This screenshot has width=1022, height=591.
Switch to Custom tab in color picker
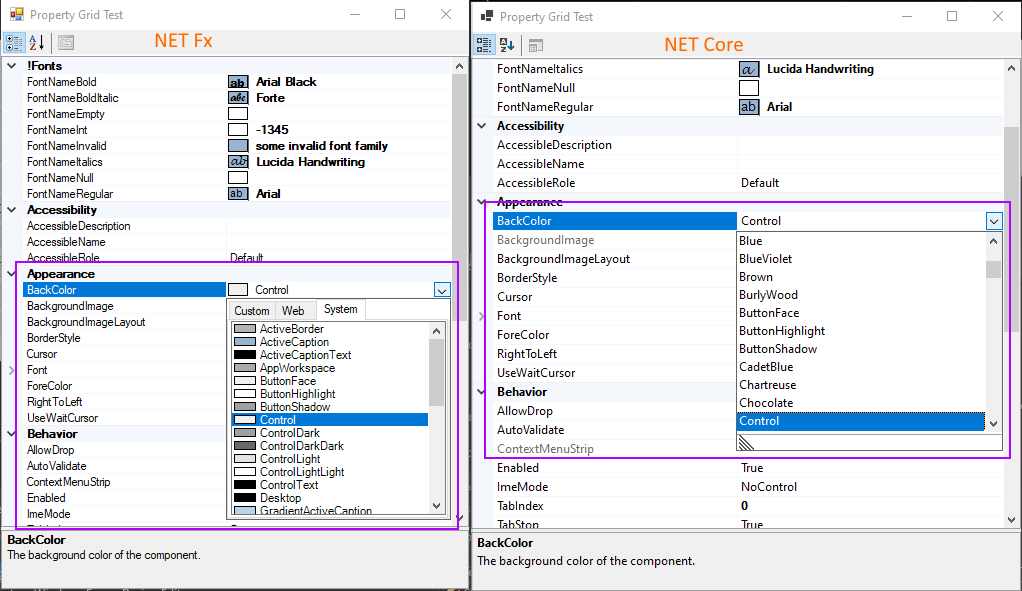tap(252, 311)
